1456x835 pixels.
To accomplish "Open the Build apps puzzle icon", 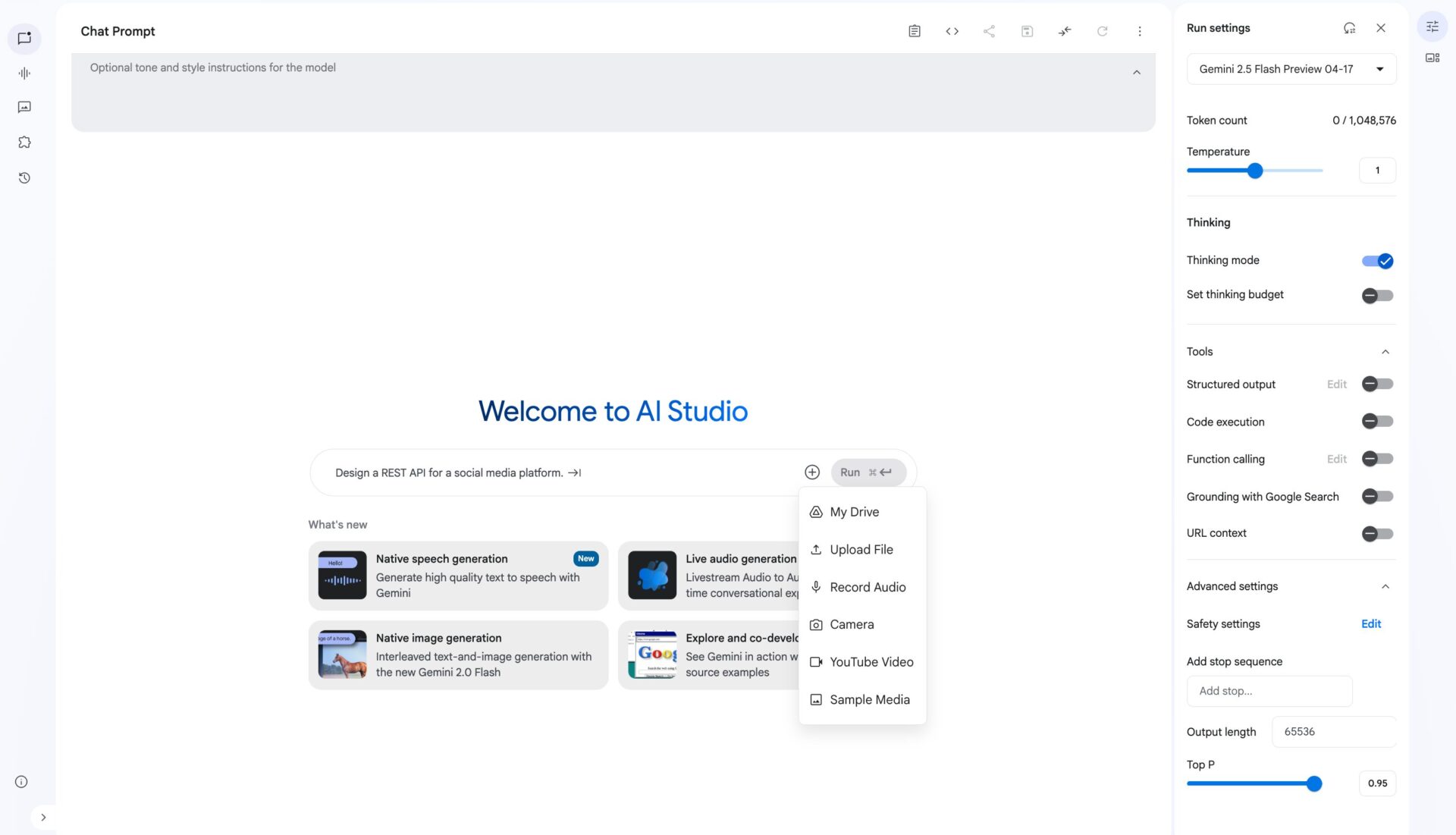I will click(x=24, y=143).
